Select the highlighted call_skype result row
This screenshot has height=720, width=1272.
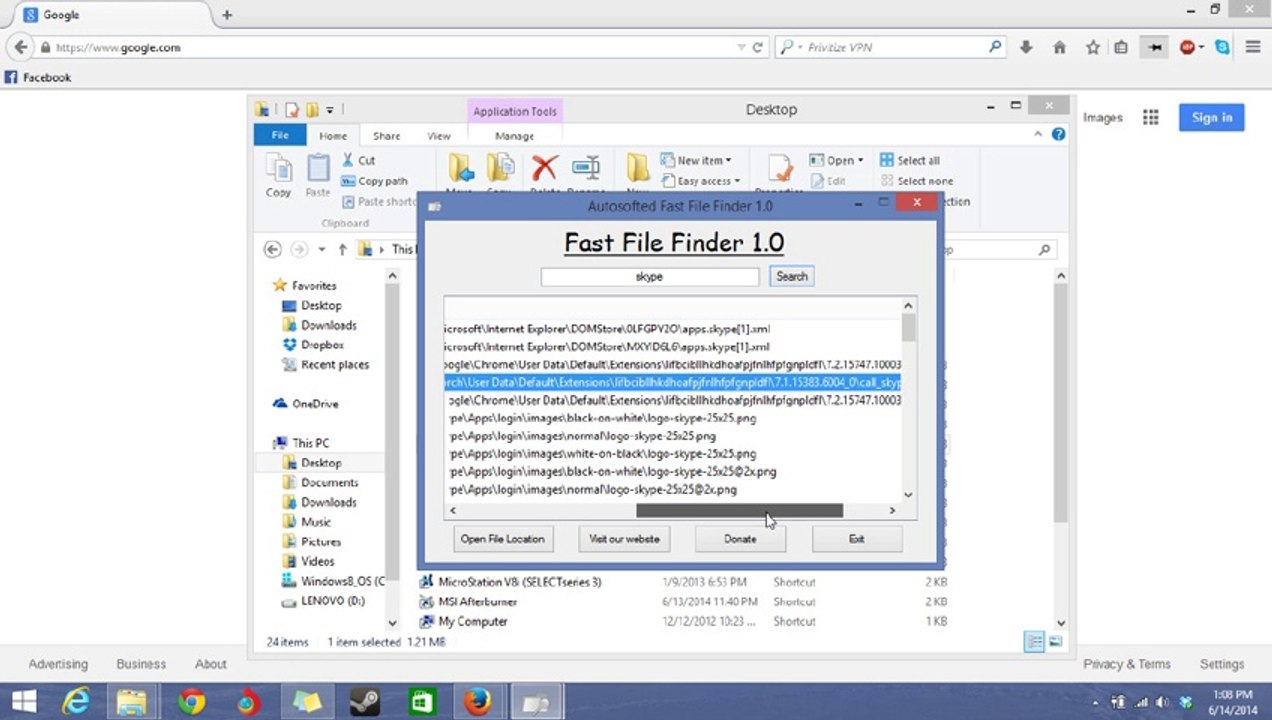click(673, 382)
